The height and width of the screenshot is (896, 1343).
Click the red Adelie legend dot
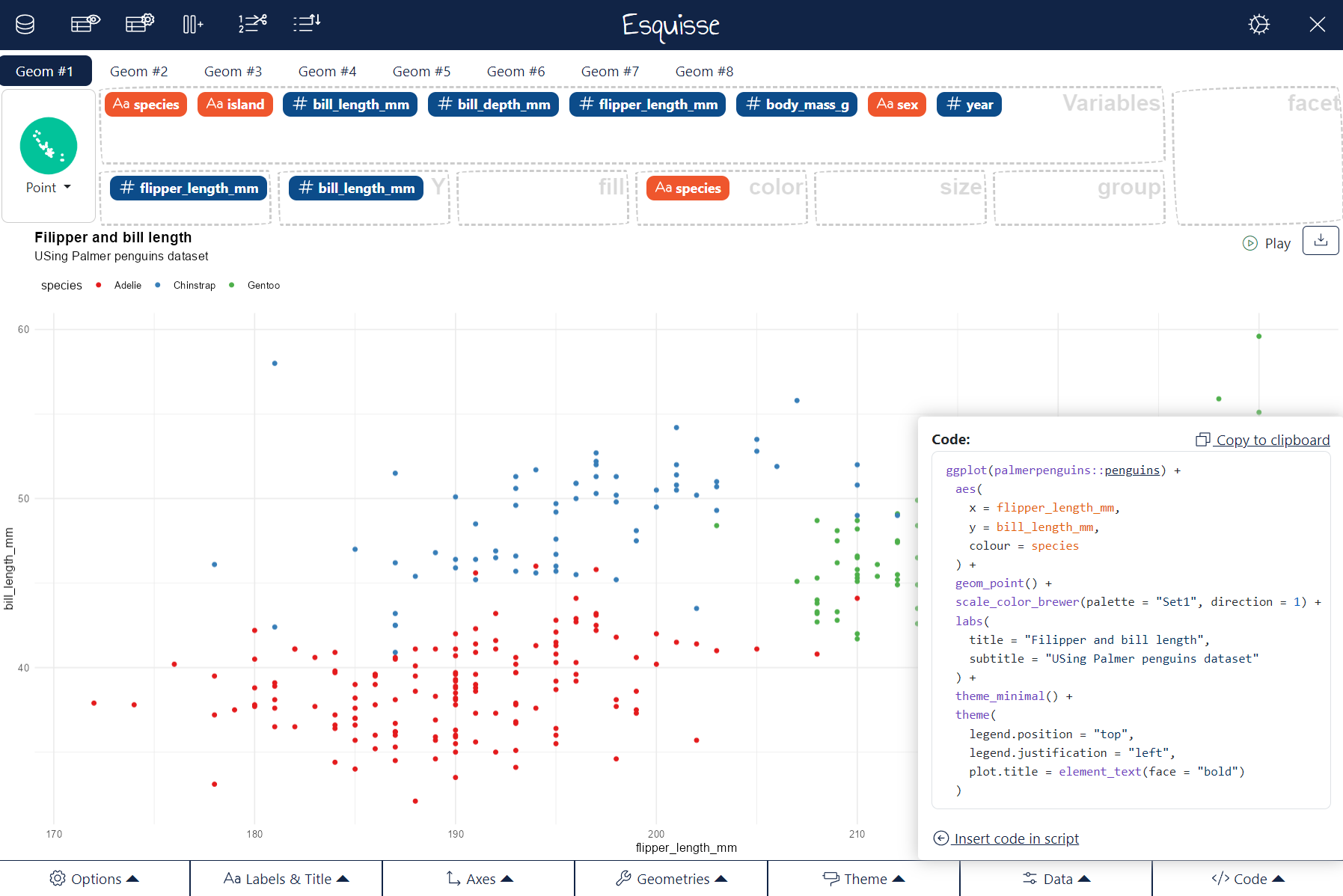(x=99, y=285)
